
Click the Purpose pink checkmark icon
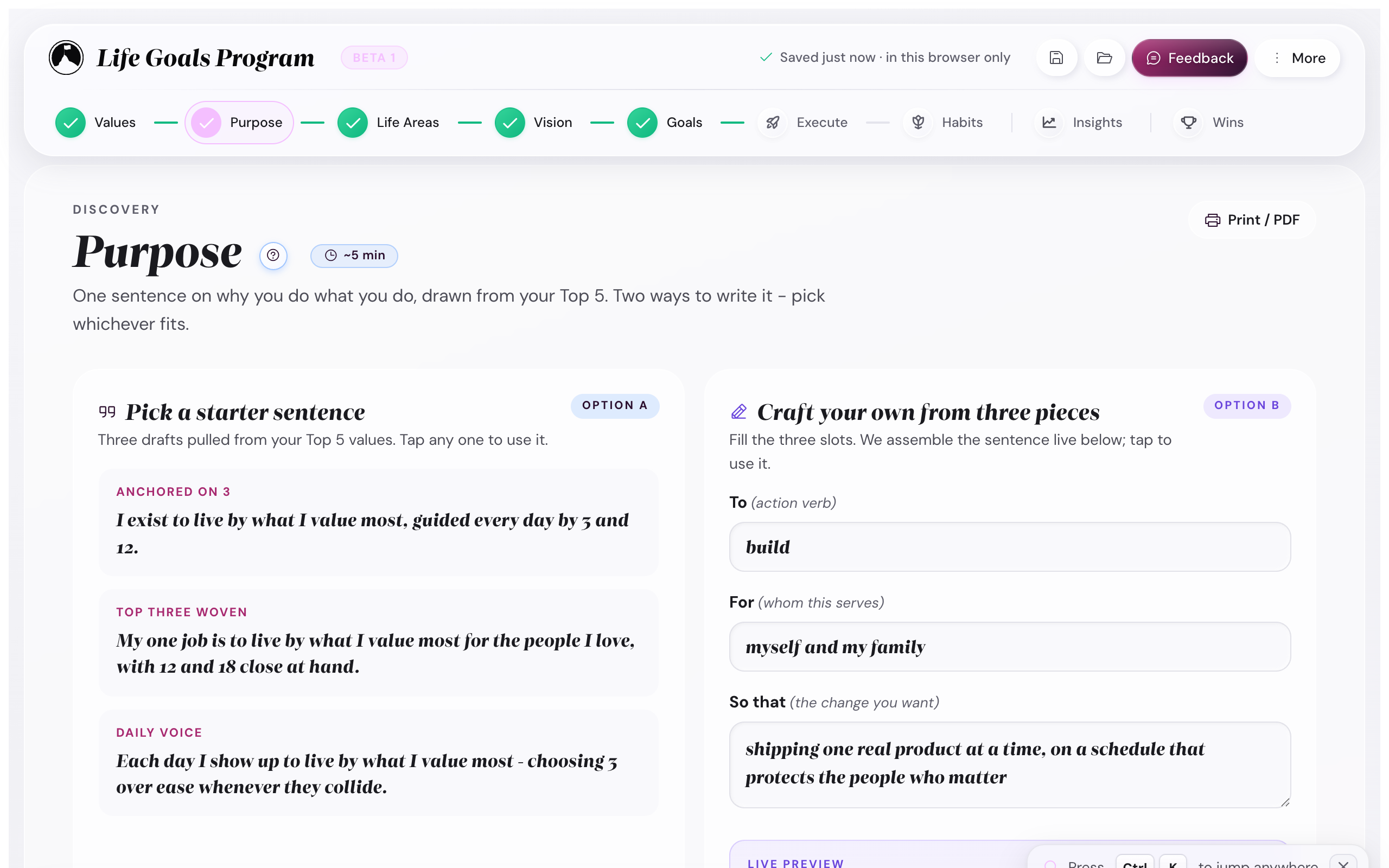click(206, 122)
